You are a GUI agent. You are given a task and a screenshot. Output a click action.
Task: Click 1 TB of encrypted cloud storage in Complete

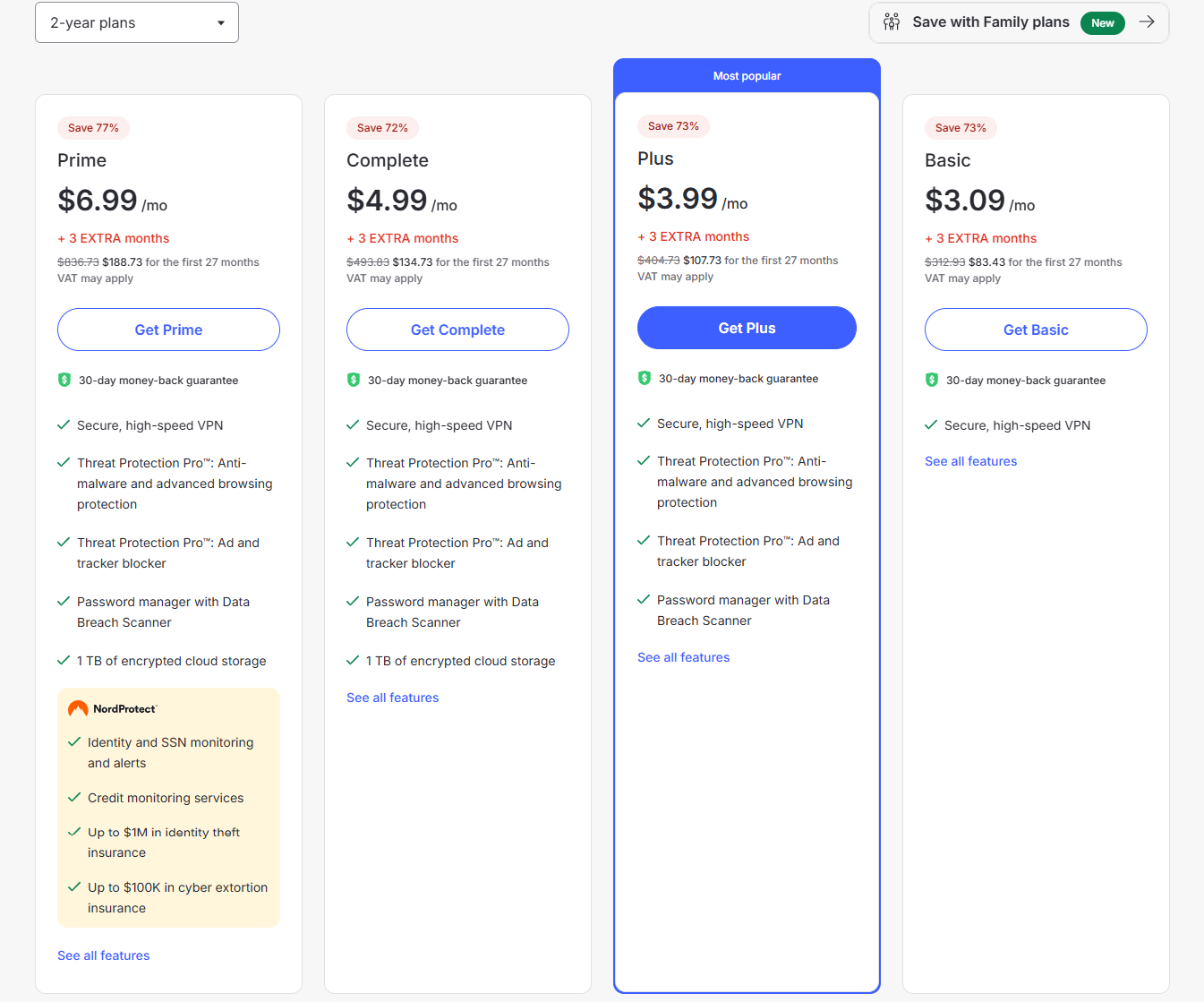(461, 661)
